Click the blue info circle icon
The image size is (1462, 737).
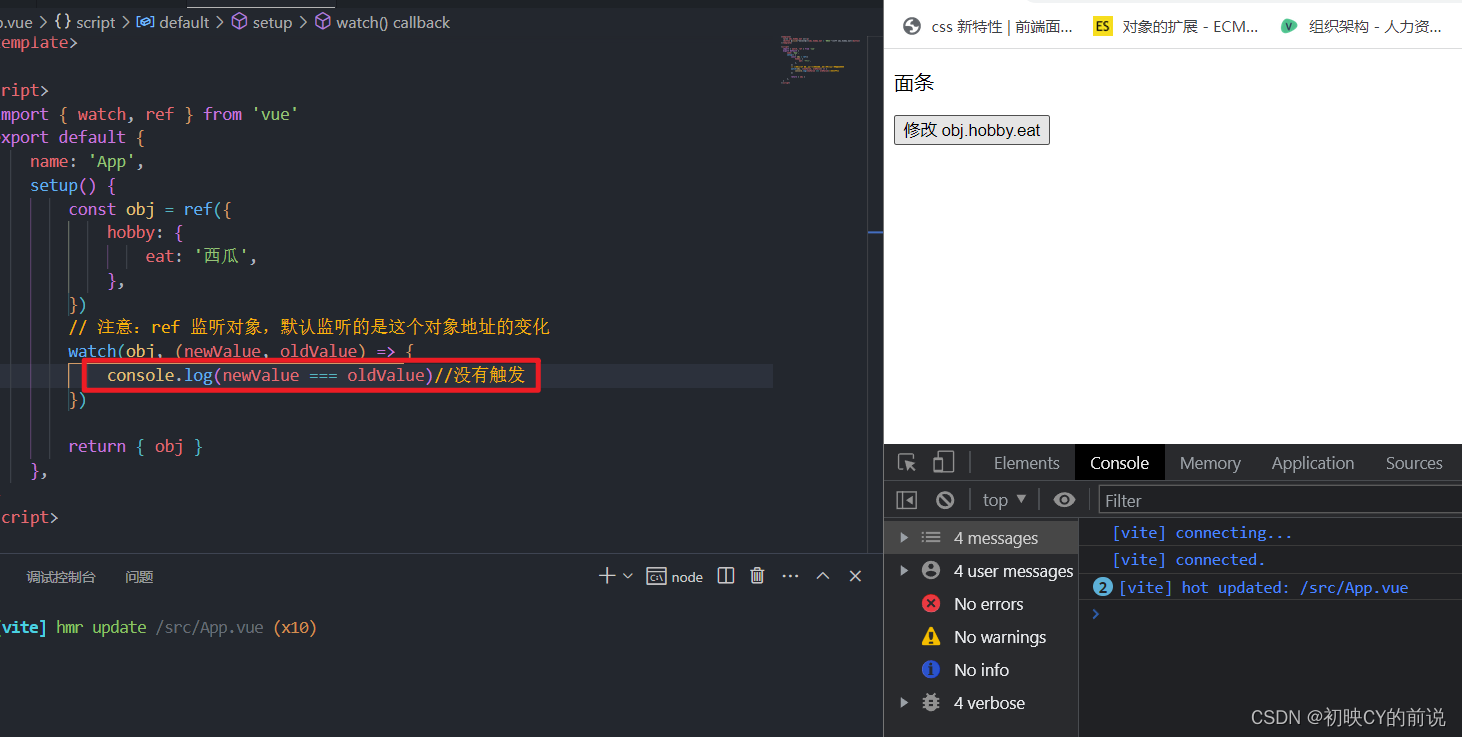[931, 670]
